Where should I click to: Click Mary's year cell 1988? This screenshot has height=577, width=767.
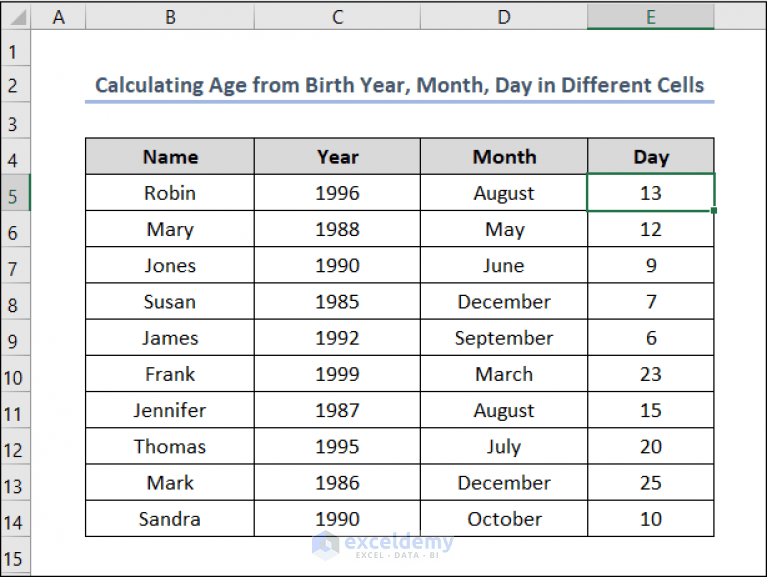click(337, 229)
